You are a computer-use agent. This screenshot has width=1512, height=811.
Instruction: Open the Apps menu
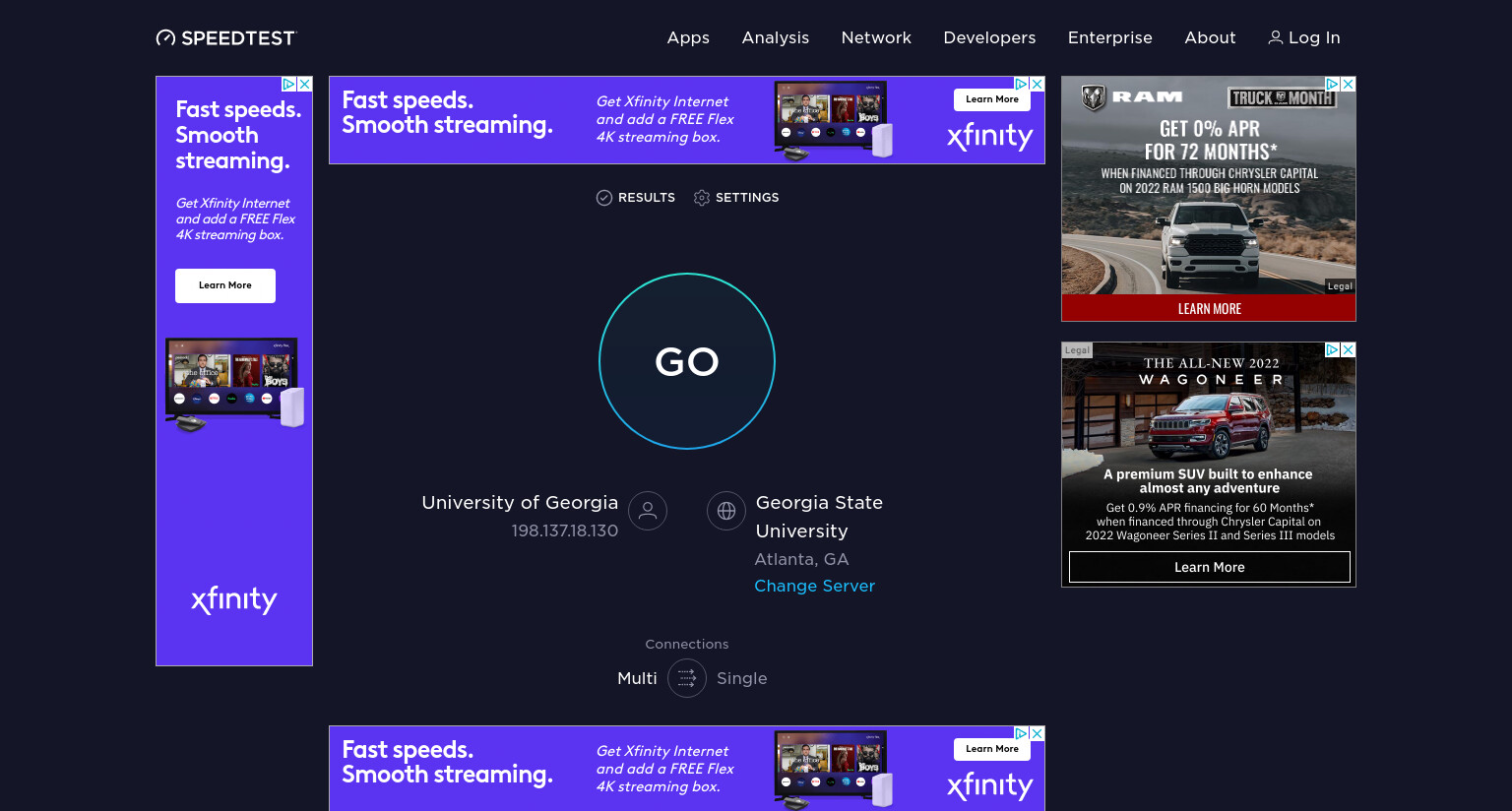tap(688, 37)
